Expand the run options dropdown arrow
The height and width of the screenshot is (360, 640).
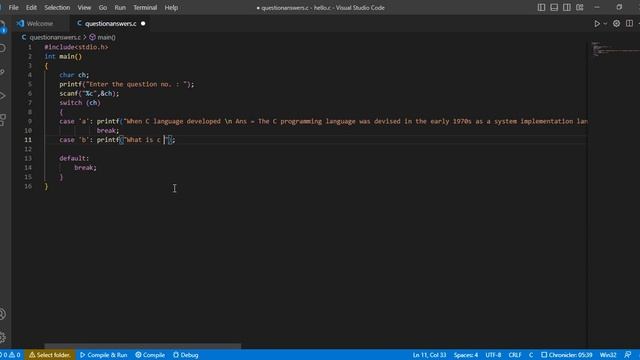click(x=605, y=24)
